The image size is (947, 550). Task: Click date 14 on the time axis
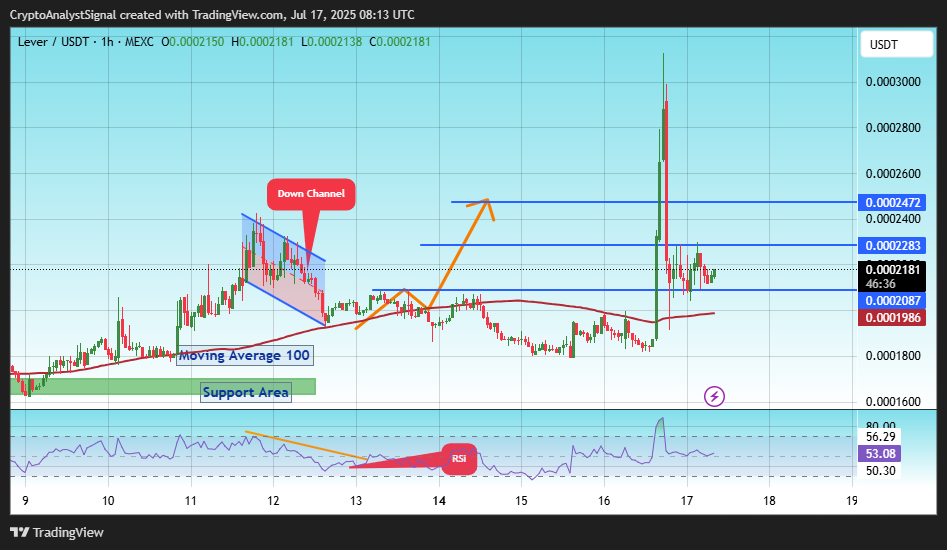439,500
